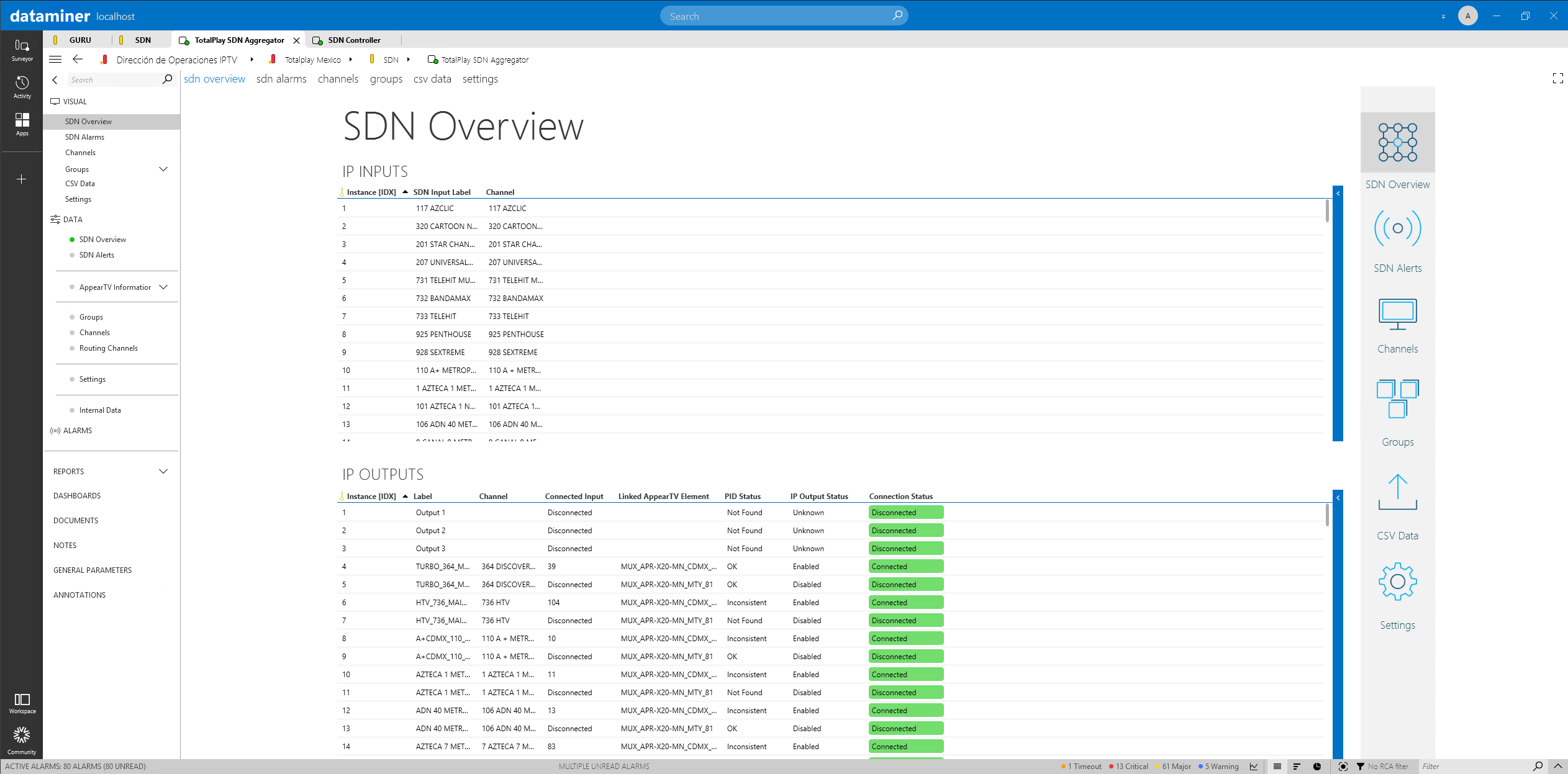Sort IP INPUTS by SDN Input Label
The height and width of the screenshot is (774, 1568).
[442, 192]
